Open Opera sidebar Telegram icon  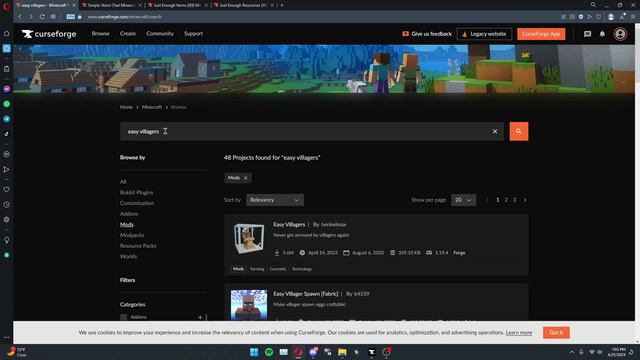[7, 119]
